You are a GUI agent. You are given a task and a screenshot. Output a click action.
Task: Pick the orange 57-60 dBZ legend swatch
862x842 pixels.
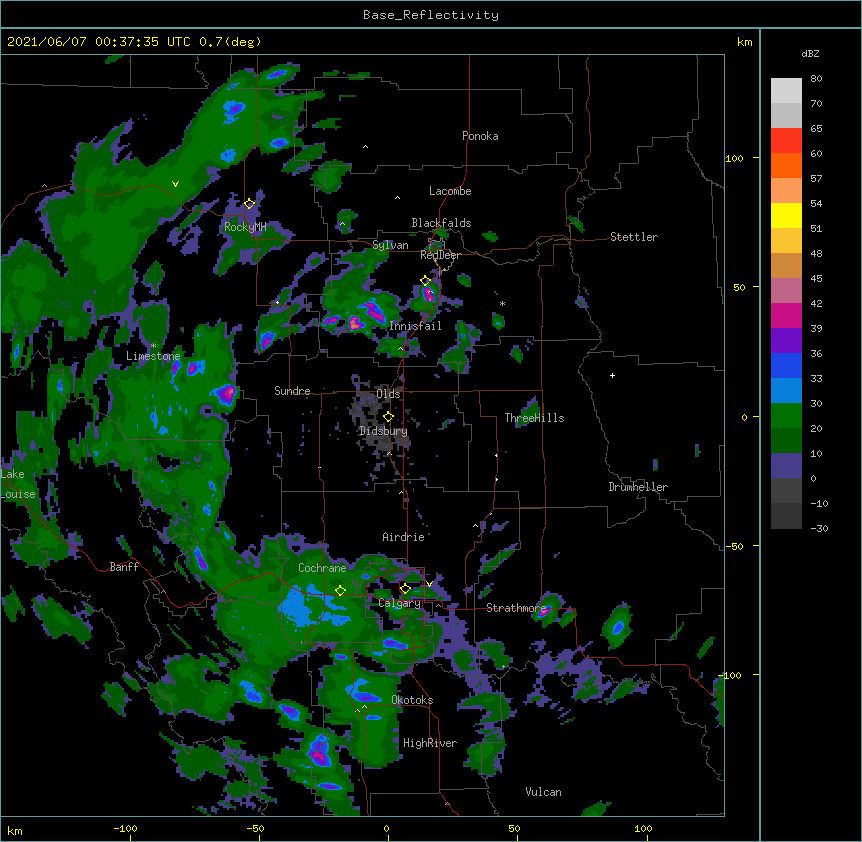(786, 165)
